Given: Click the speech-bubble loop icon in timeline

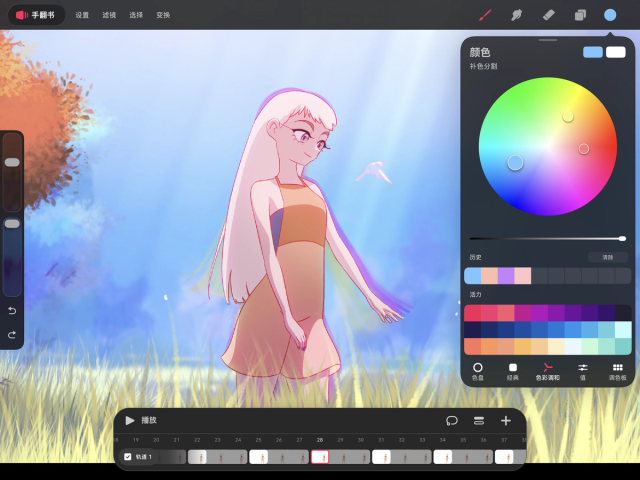Looking at the screenshot, I should pyautogui.click(x=451, y=421).
